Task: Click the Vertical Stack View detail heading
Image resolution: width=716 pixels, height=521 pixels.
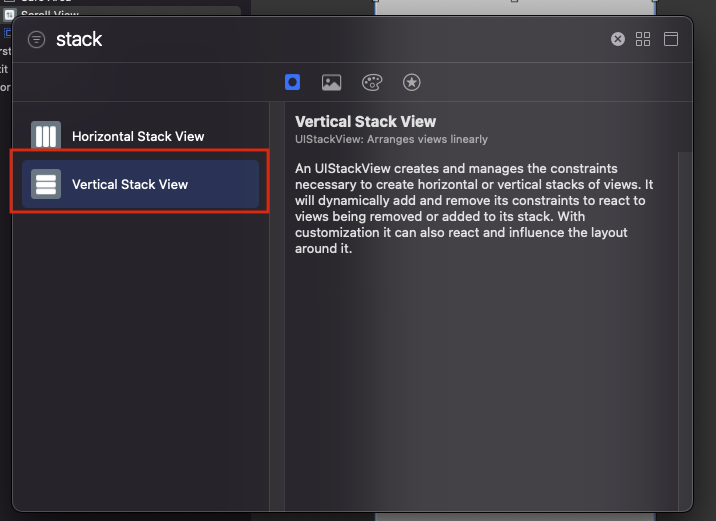Action: [365, 121]
